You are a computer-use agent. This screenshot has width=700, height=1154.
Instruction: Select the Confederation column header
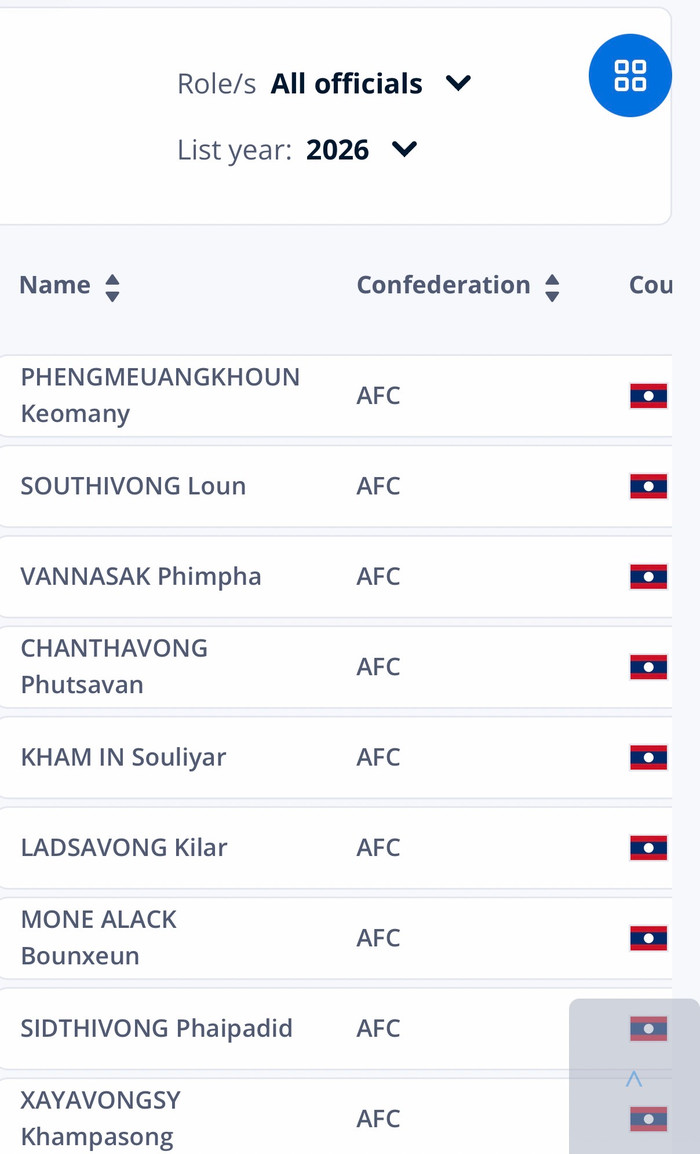point(443,285)
